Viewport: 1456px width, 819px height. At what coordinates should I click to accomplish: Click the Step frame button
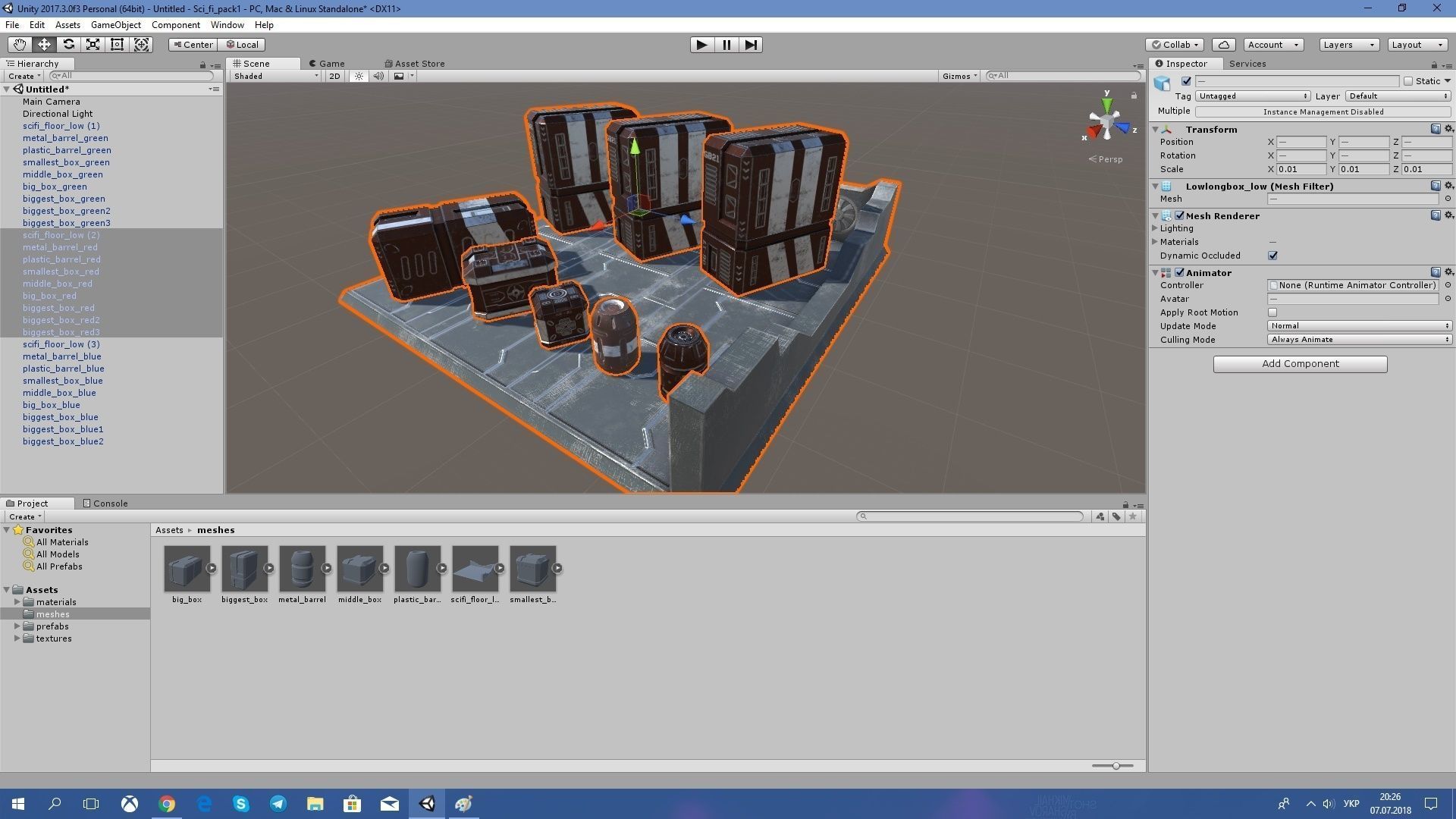tap(751, 45)
